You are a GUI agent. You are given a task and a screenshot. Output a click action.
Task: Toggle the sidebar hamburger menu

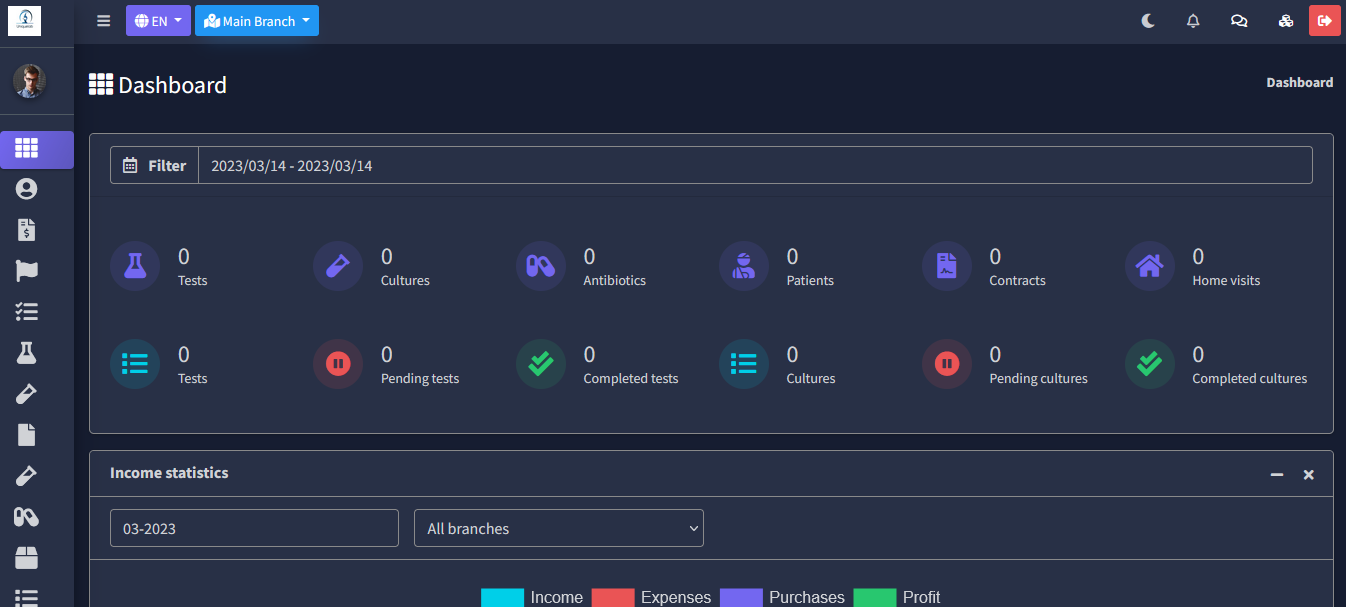pyautogui.click(x=104, y=21)
